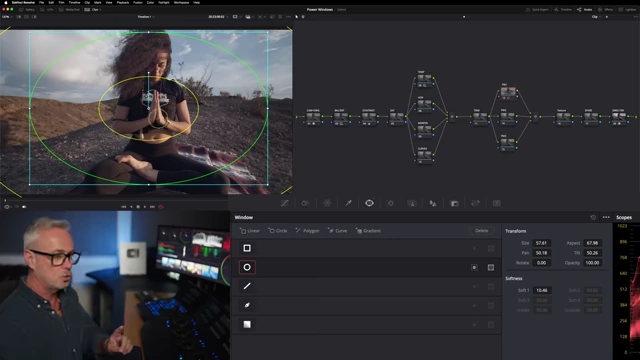
Task: Open the Tracker palette
Action: coord(391,203)
